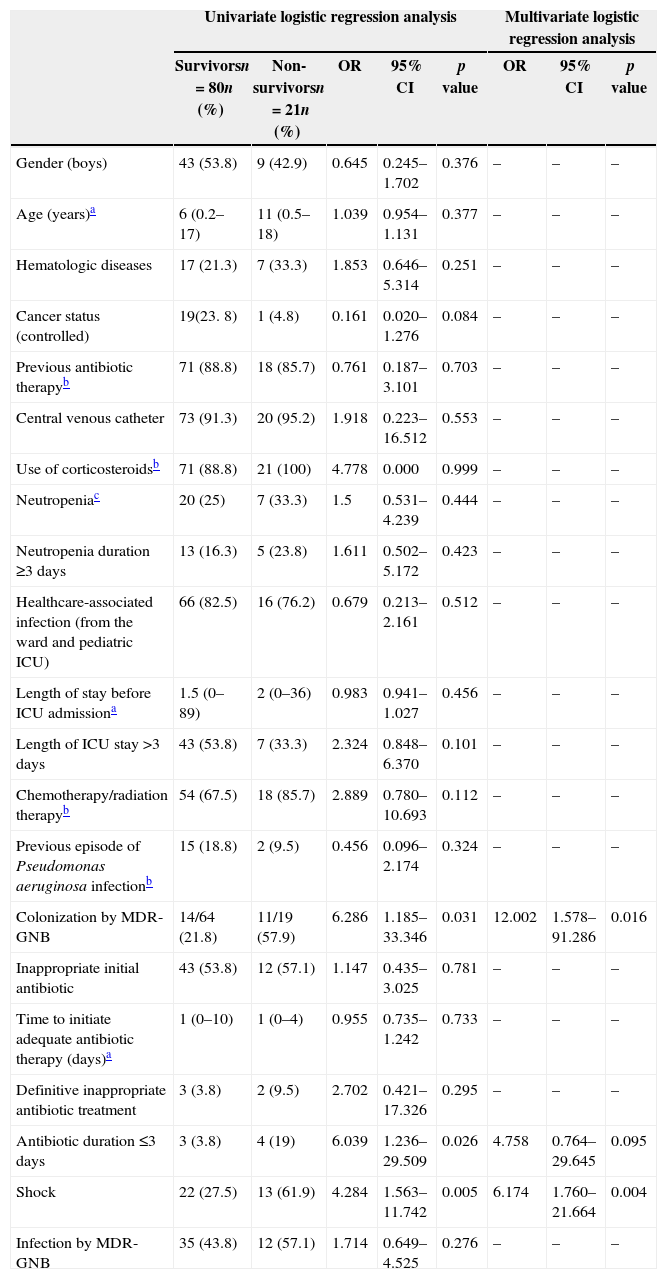Follow footnote b on Use of corticosteroids

156,465
